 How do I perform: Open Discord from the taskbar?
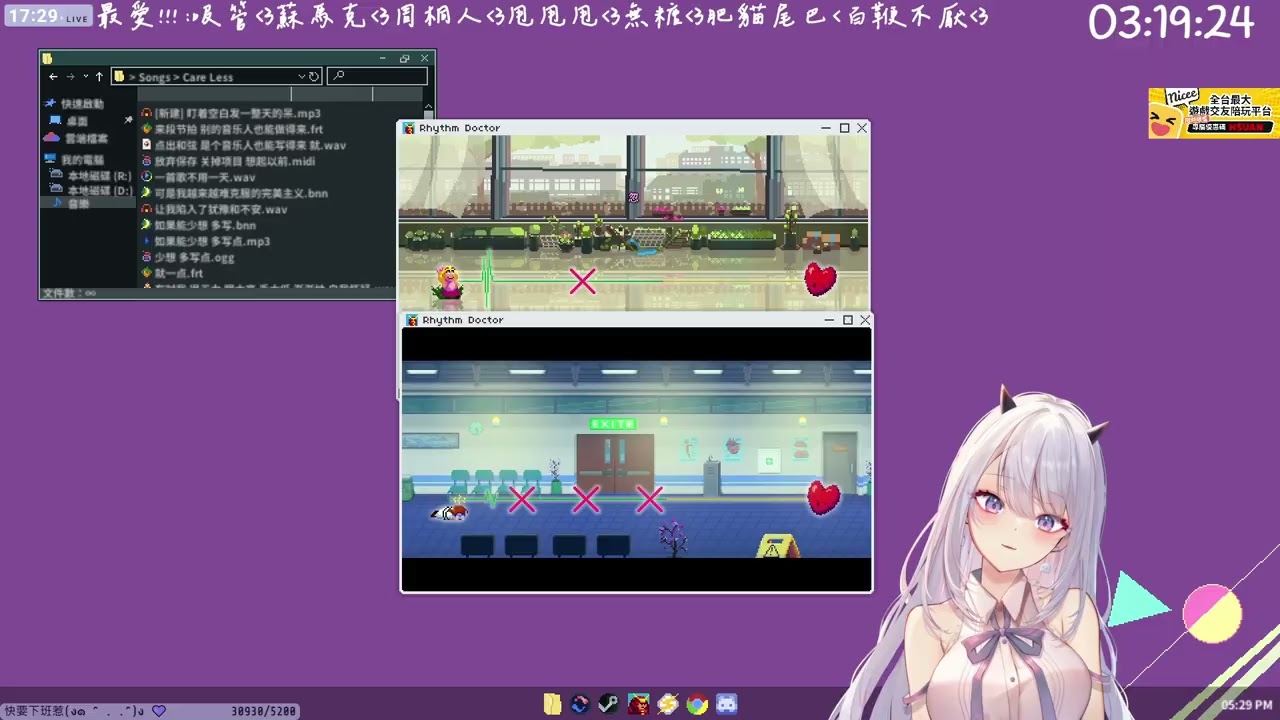click(x=727, y=704)
